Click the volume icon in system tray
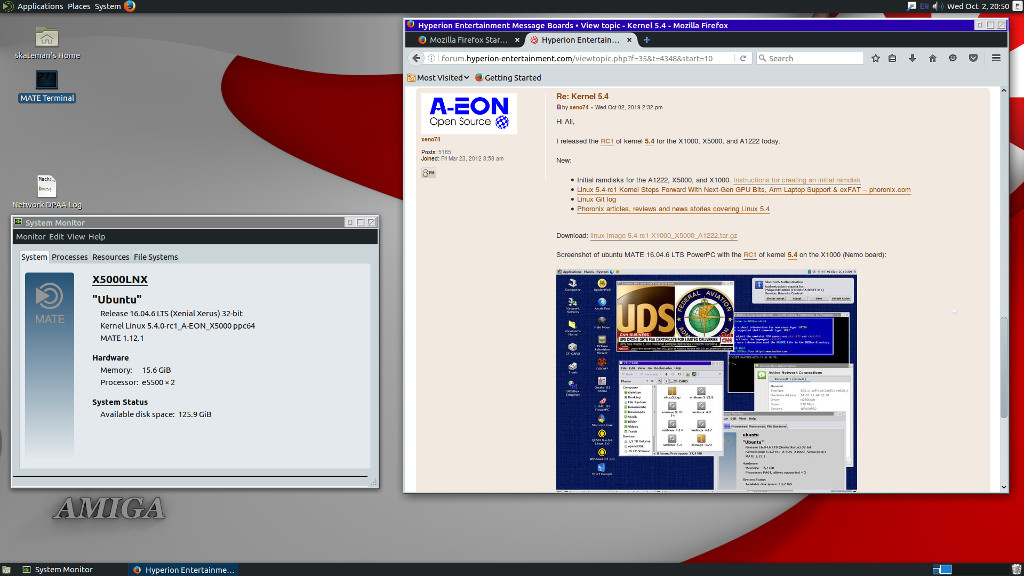Viewport: 1024px width, 576px height. click(x=936, y=6)
